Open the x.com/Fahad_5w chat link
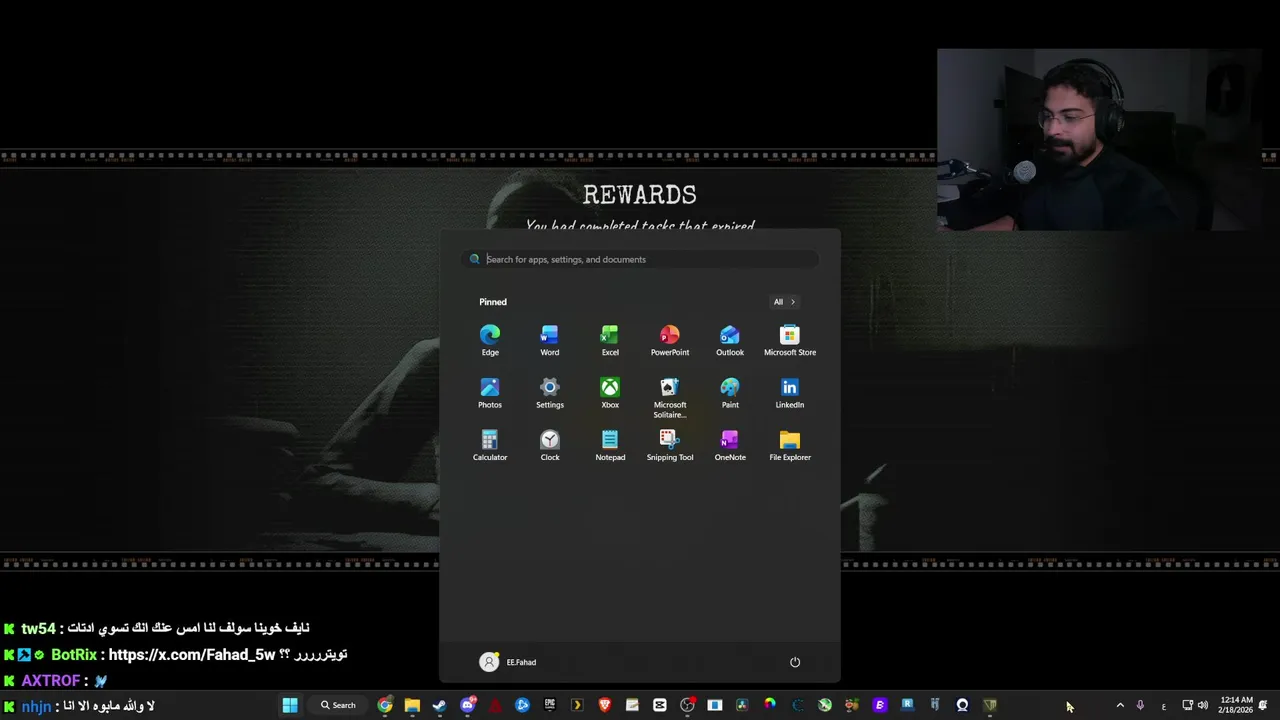The height and width of the screenshot is (720, 1280). [192, 655]
